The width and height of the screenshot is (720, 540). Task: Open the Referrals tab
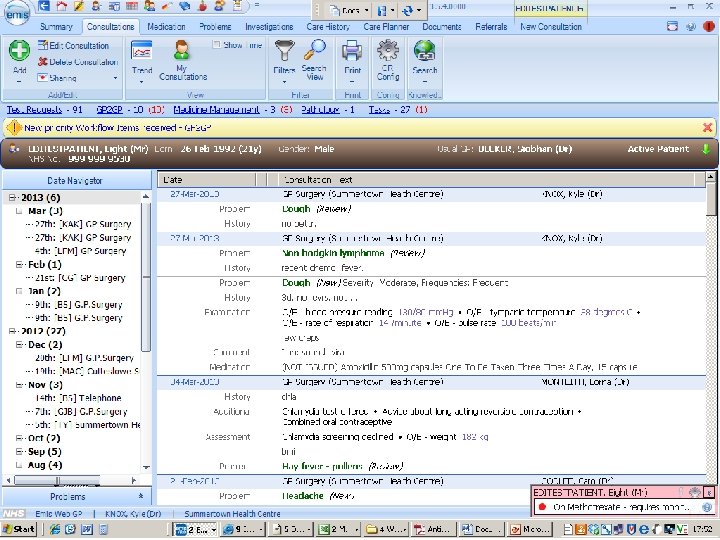[491, 27]
